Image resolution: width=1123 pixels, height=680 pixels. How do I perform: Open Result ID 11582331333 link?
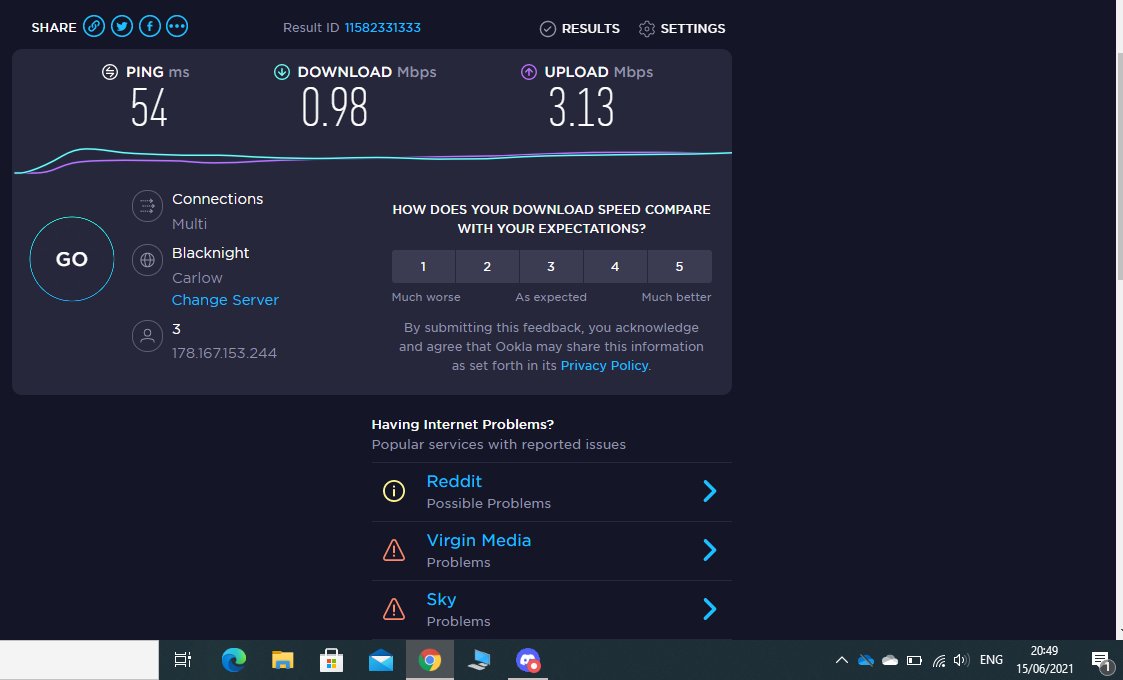[x=382, y=27]
